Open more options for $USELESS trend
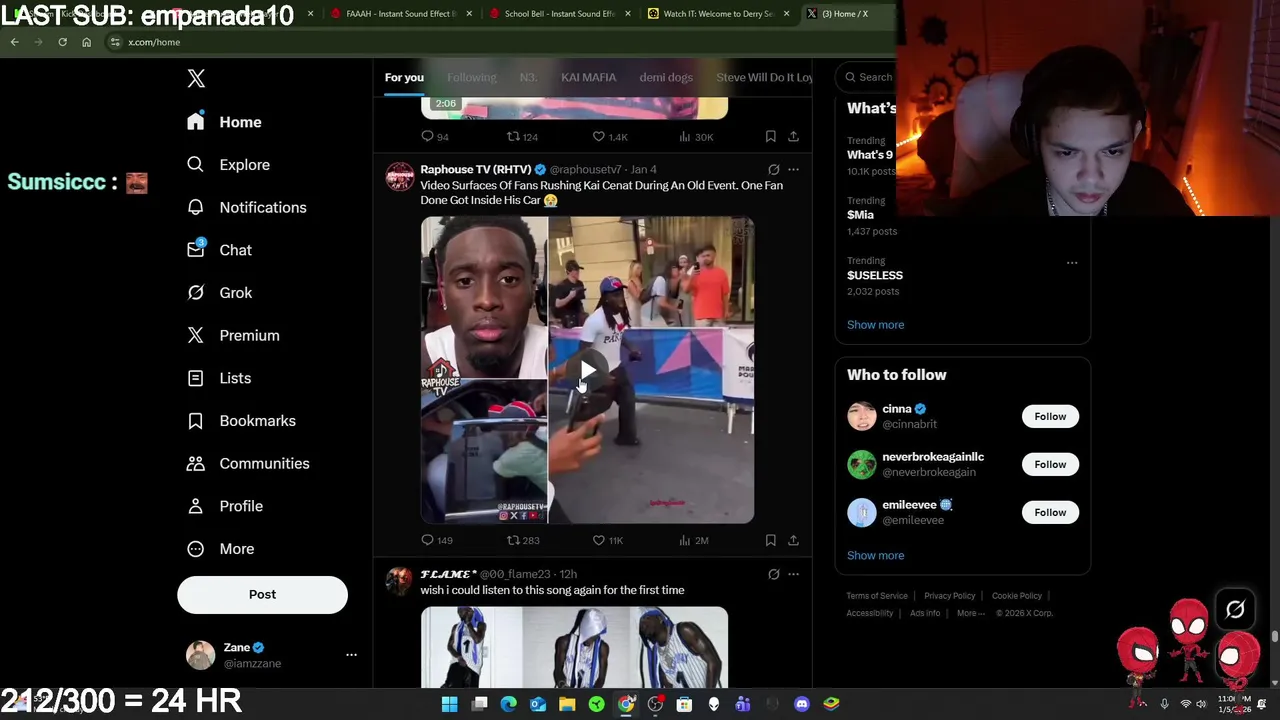This screenshot has height=720, width=1280. pyautogui.click(x=1072, y=263)
